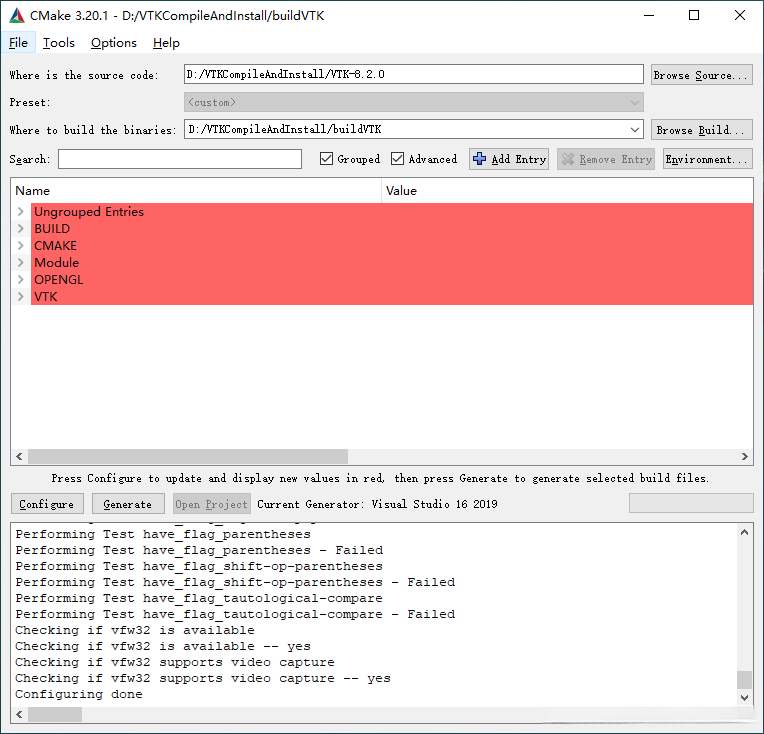Click the entries table scroll left arrow
This screenshot has height=734, width=764.
point(19,457)
